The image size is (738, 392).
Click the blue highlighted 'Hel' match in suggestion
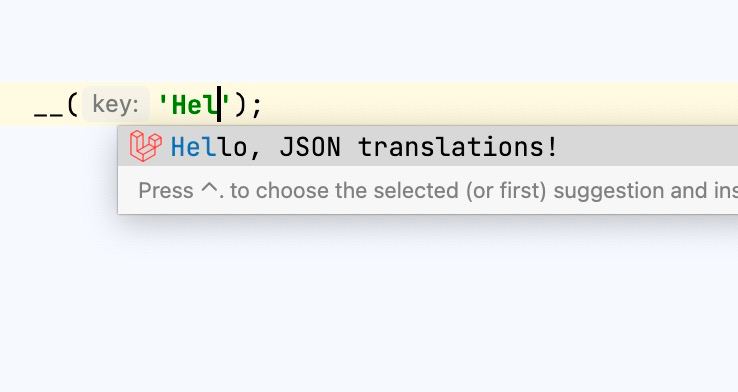(x=193, y=147)
